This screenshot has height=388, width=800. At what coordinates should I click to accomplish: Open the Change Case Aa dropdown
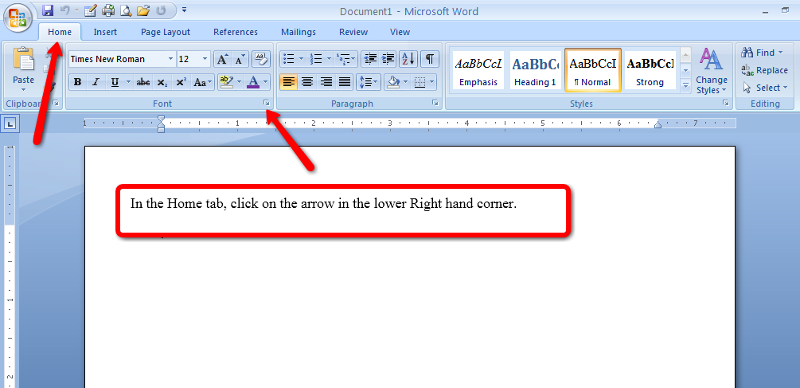click(x=203, y=82)
